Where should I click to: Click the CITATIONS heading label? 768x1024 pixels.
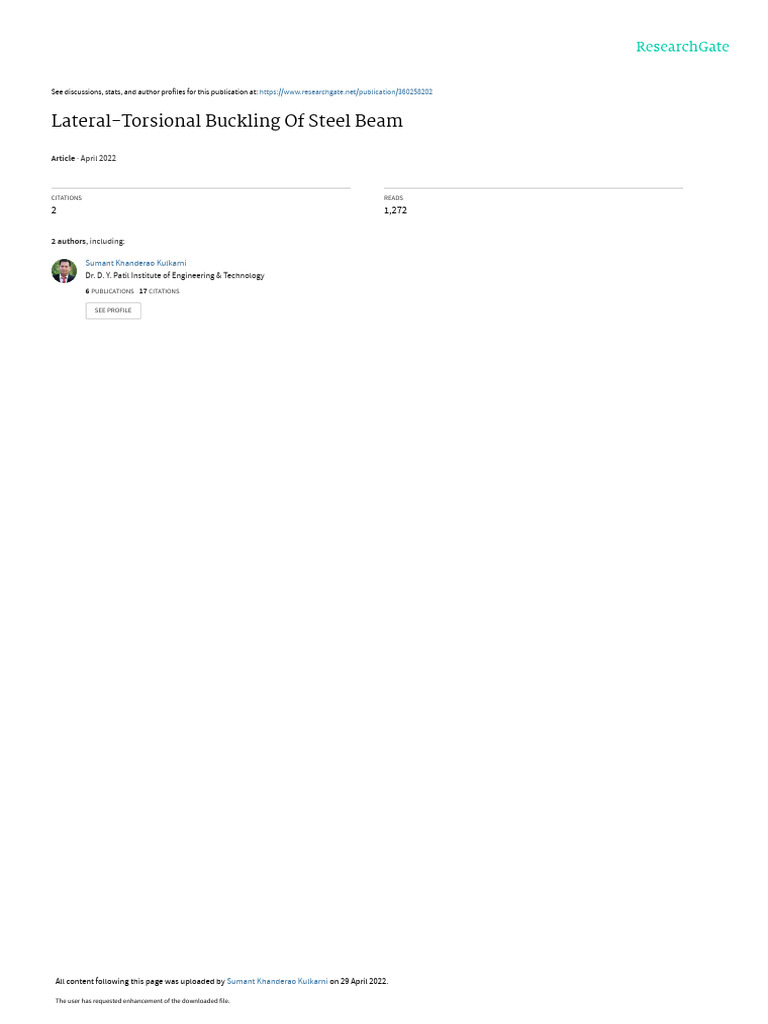(67, 198)
